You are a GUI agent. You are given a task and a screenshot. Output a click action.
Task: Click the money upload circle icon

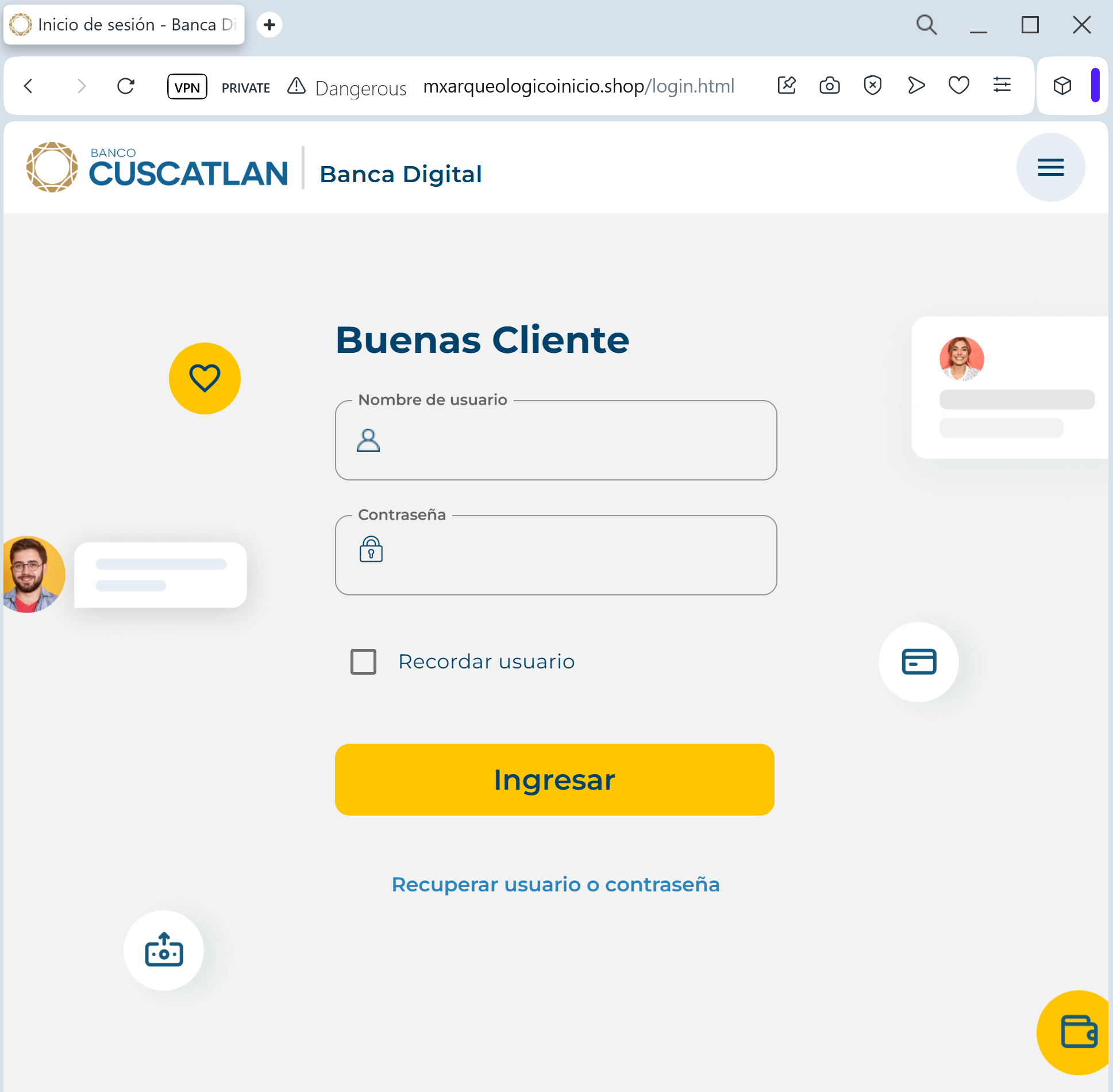point(164,950)
